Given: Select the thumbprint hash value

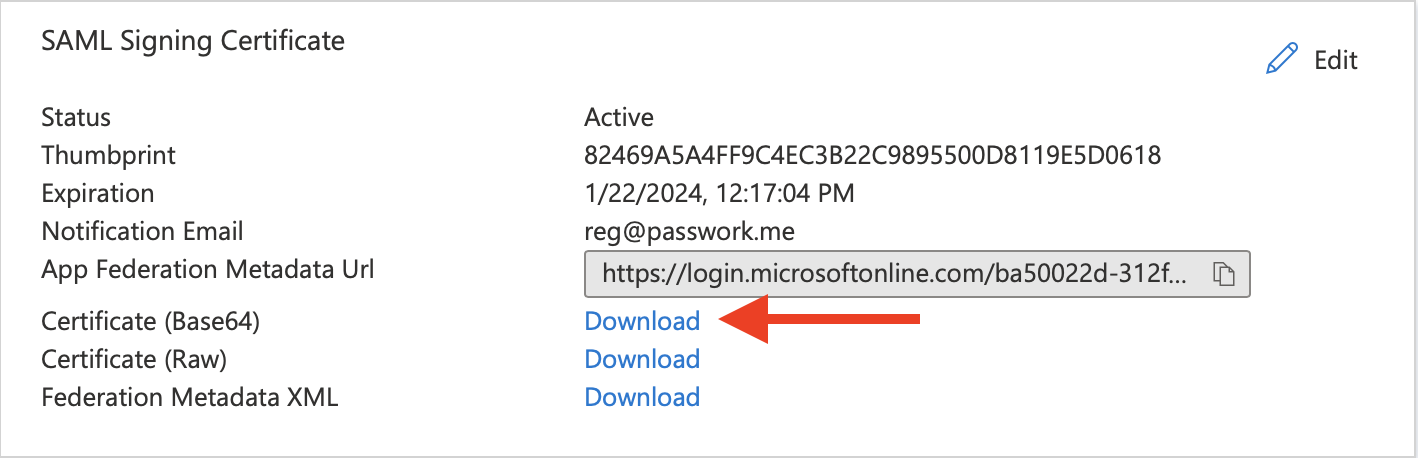Looking at the screenshot, I should (x=872, y=155).
